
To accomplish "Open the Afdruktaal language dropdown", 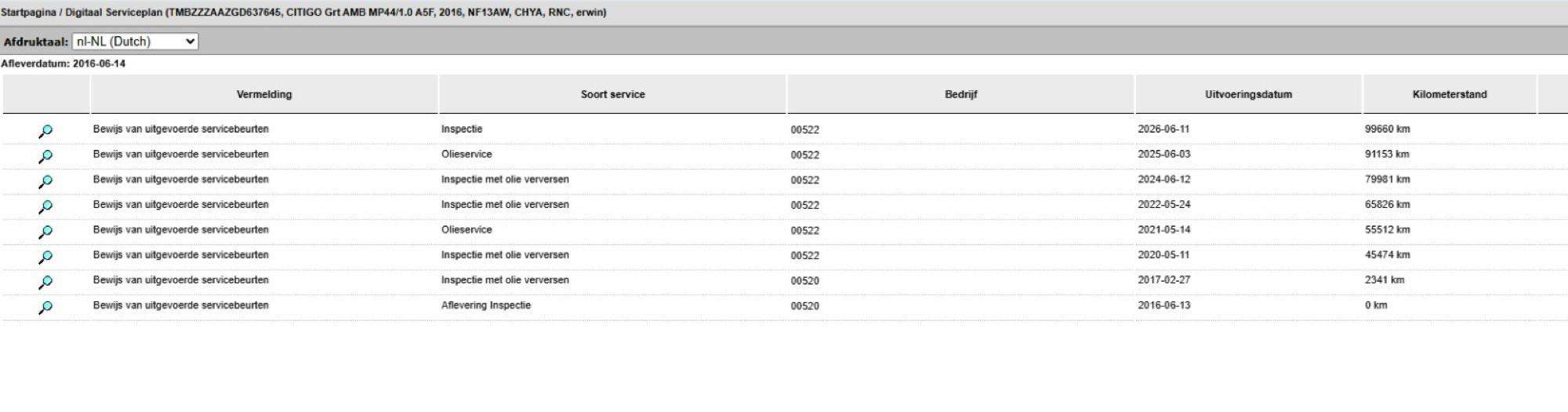I will (135, 42).
